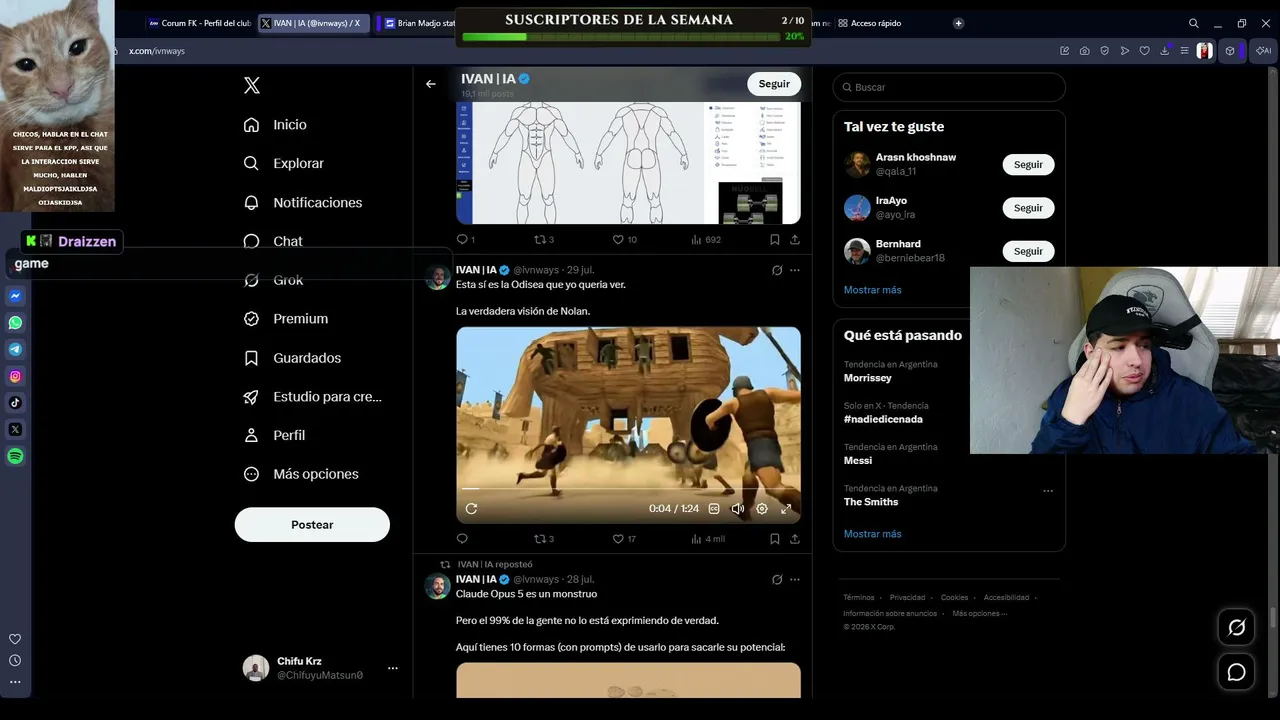Image resolution: width=1280 pixels, height=720 pixels.
Task: Follow Bernhard
Action: click(x=1028, y=251)
